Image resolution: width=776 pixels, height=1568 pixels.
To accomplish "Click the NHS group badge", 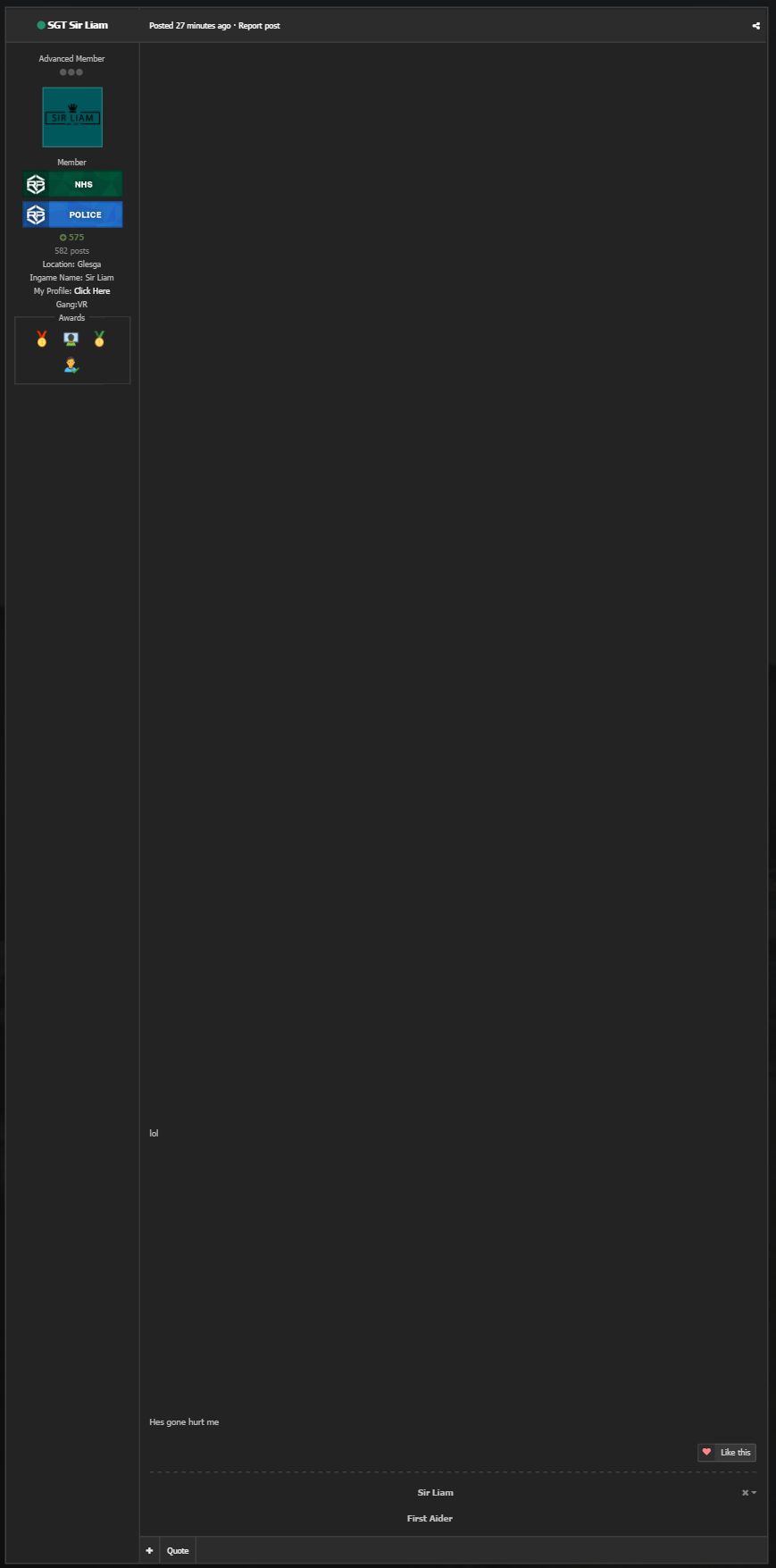I will click(72, 184).
